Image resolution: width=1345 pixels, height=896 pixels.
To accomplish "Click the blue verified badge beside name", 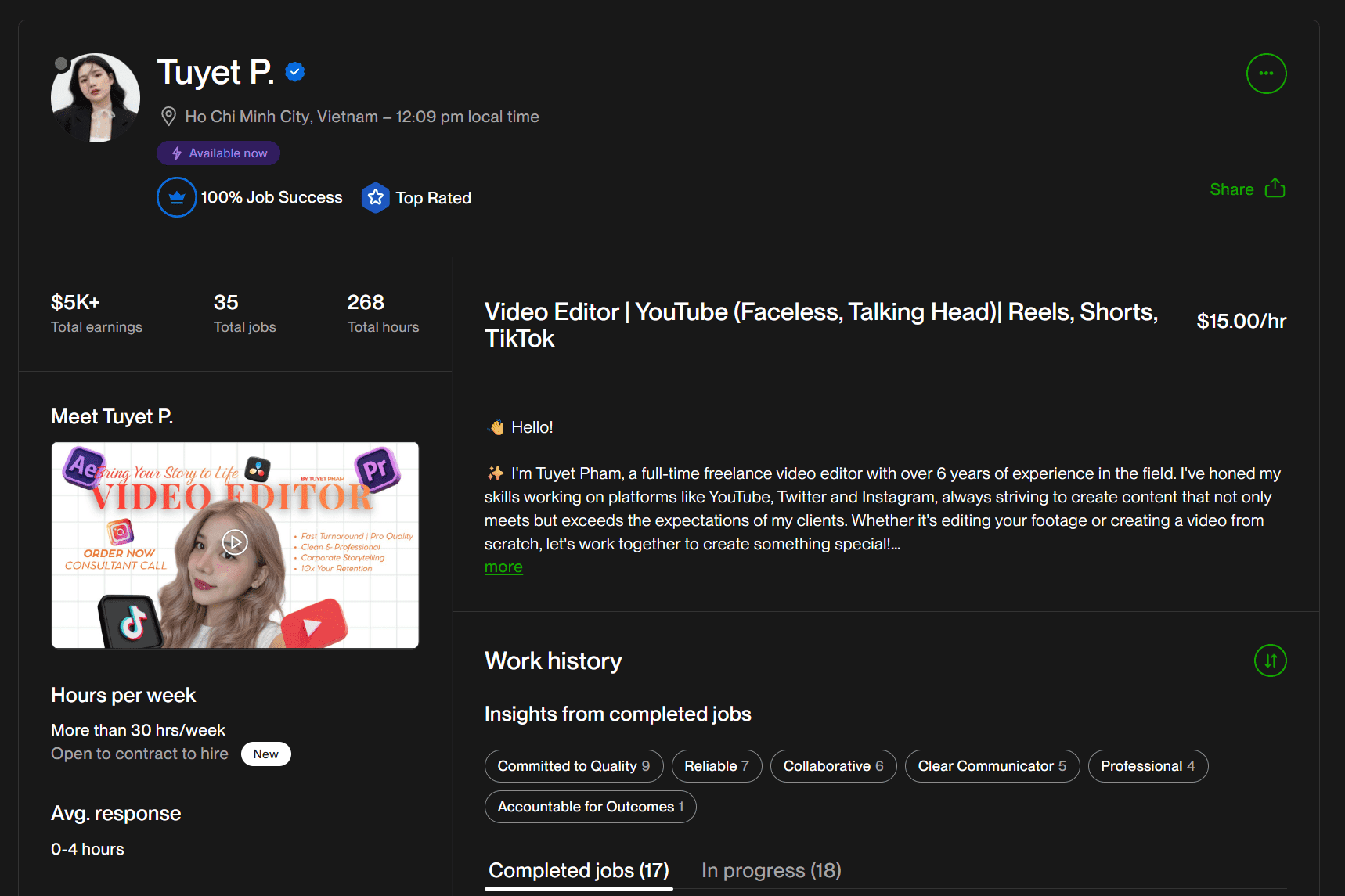I will [295, 72].
